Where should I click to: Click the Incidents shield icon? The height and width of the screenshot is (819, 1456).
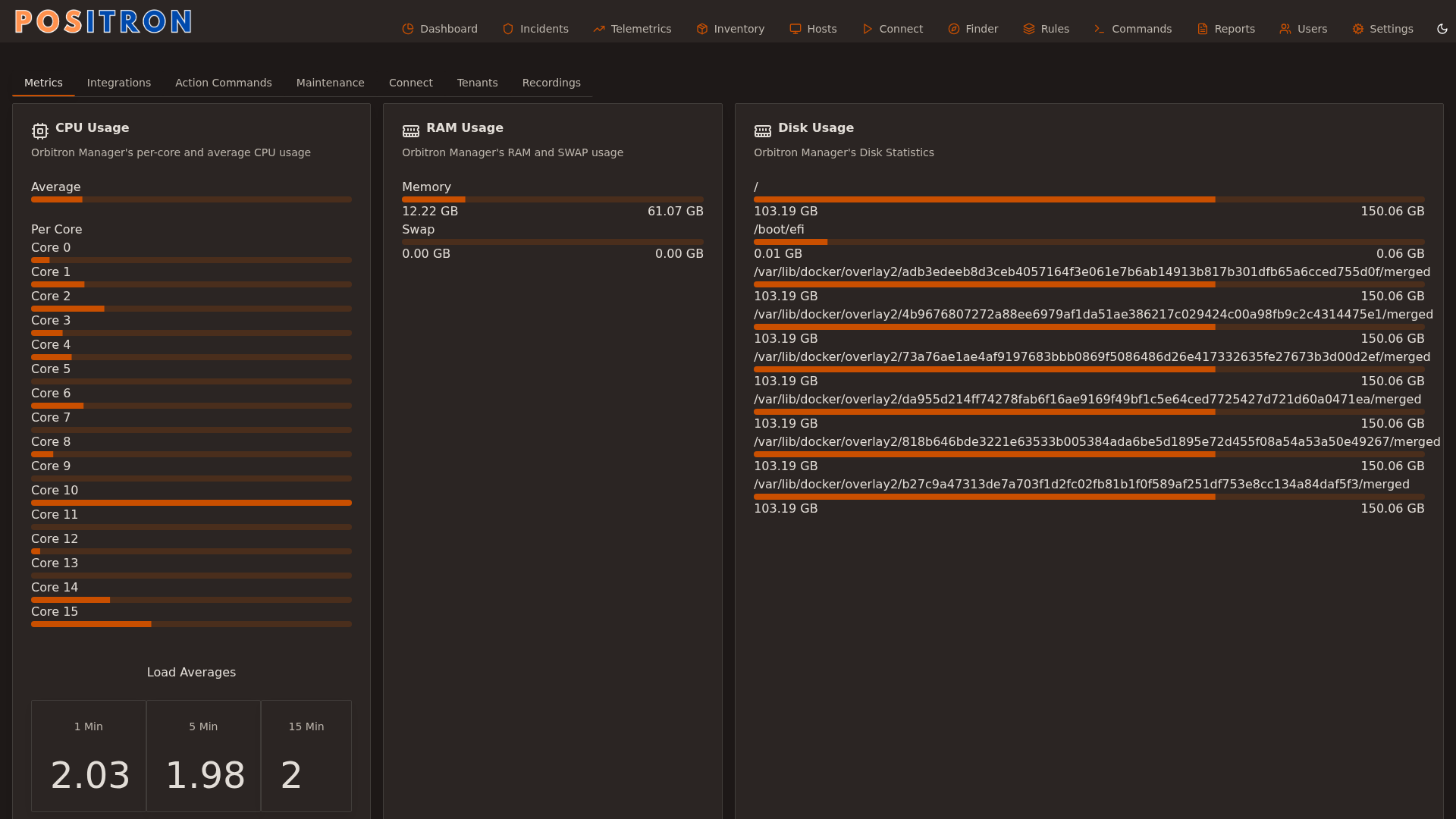508,29
